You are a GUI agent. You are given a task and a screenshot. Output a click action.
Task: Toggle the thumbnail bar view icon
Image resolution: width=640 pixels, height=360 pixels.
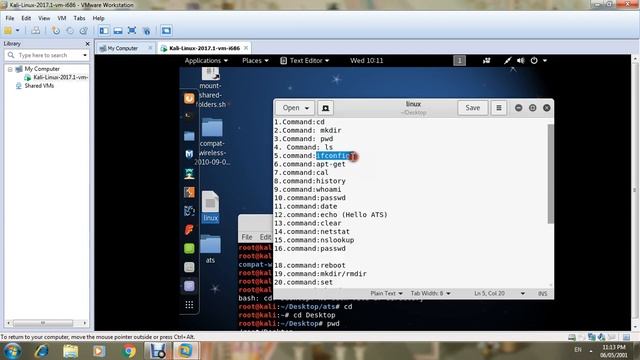118,31
